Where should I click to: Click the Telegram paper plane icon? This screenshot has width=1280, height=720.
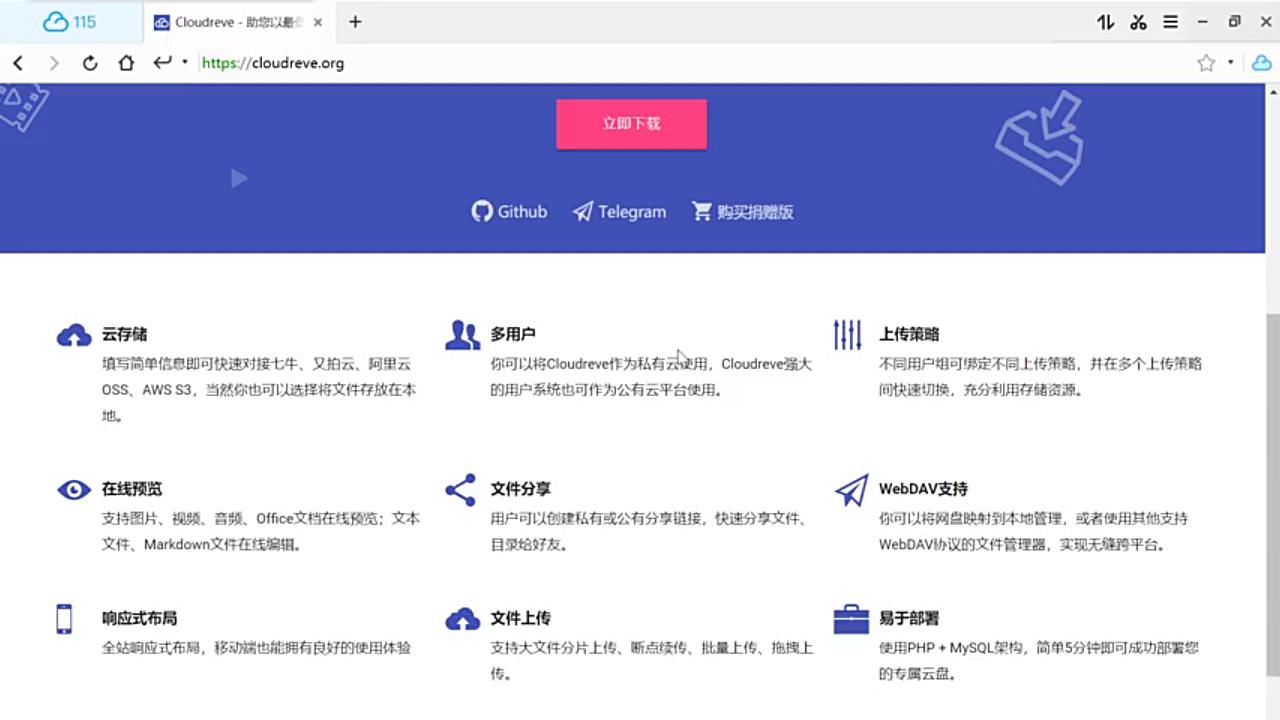pyautogui.click(x=583, y=212)
